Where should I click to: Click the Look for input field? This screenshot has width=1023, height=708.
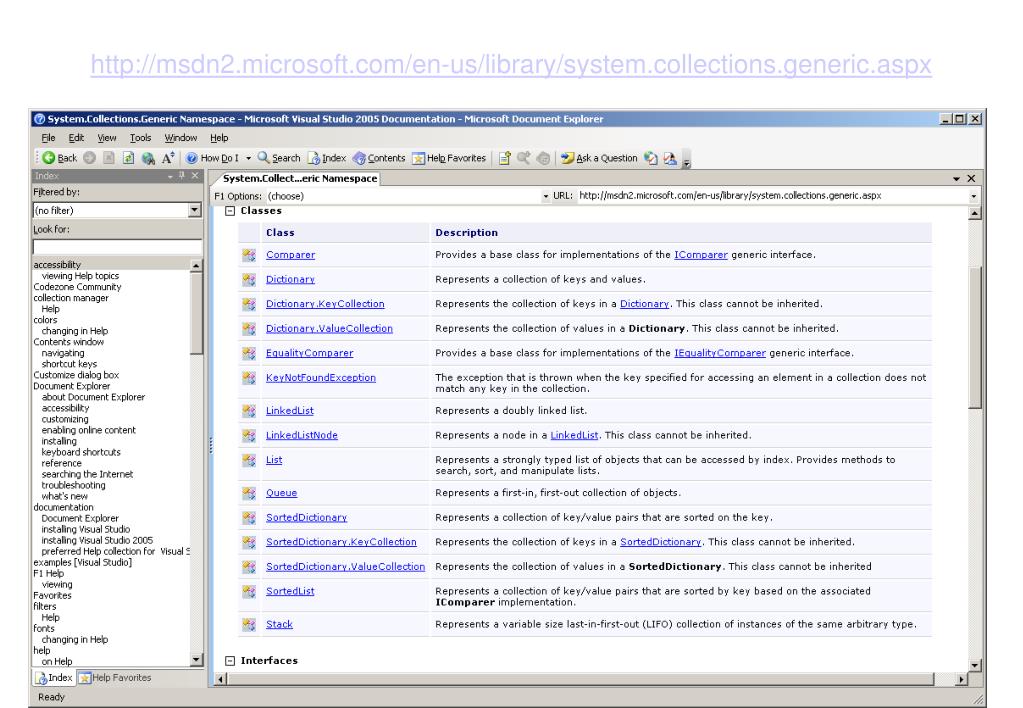tap(117, 247)
